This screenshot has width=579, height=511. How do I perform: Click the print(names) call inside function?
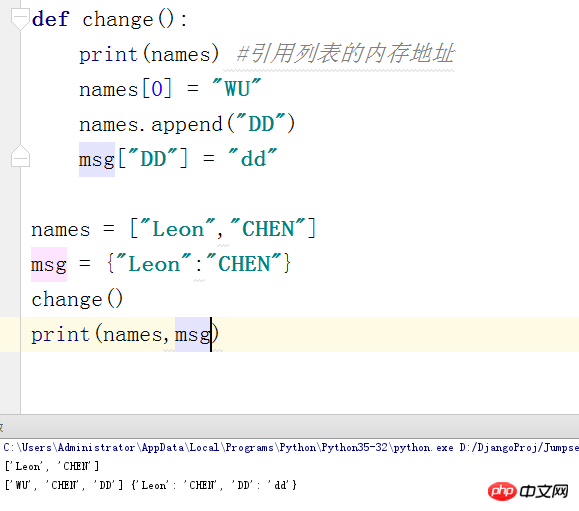[149, 54]
